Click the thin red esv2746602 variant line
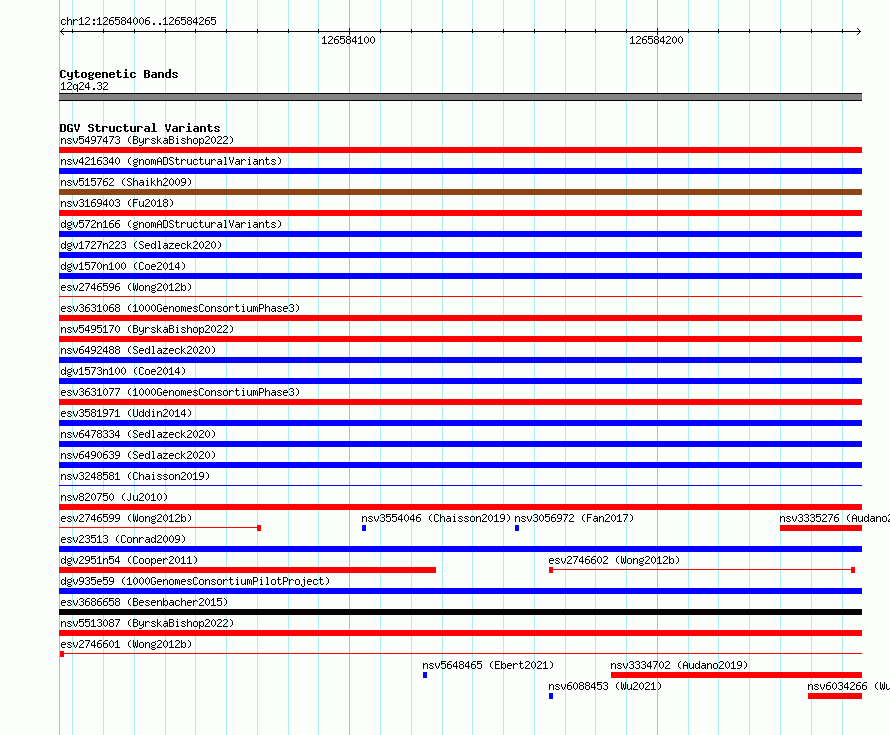This screenshot has height=735, width=890. tap(702, 570)
